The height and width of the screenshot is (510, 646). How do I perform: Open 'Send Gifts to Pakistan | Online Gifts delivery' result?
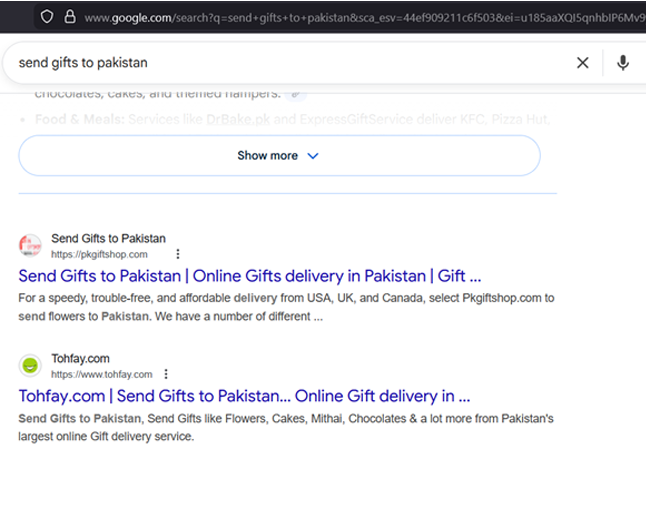coord(250,276)
